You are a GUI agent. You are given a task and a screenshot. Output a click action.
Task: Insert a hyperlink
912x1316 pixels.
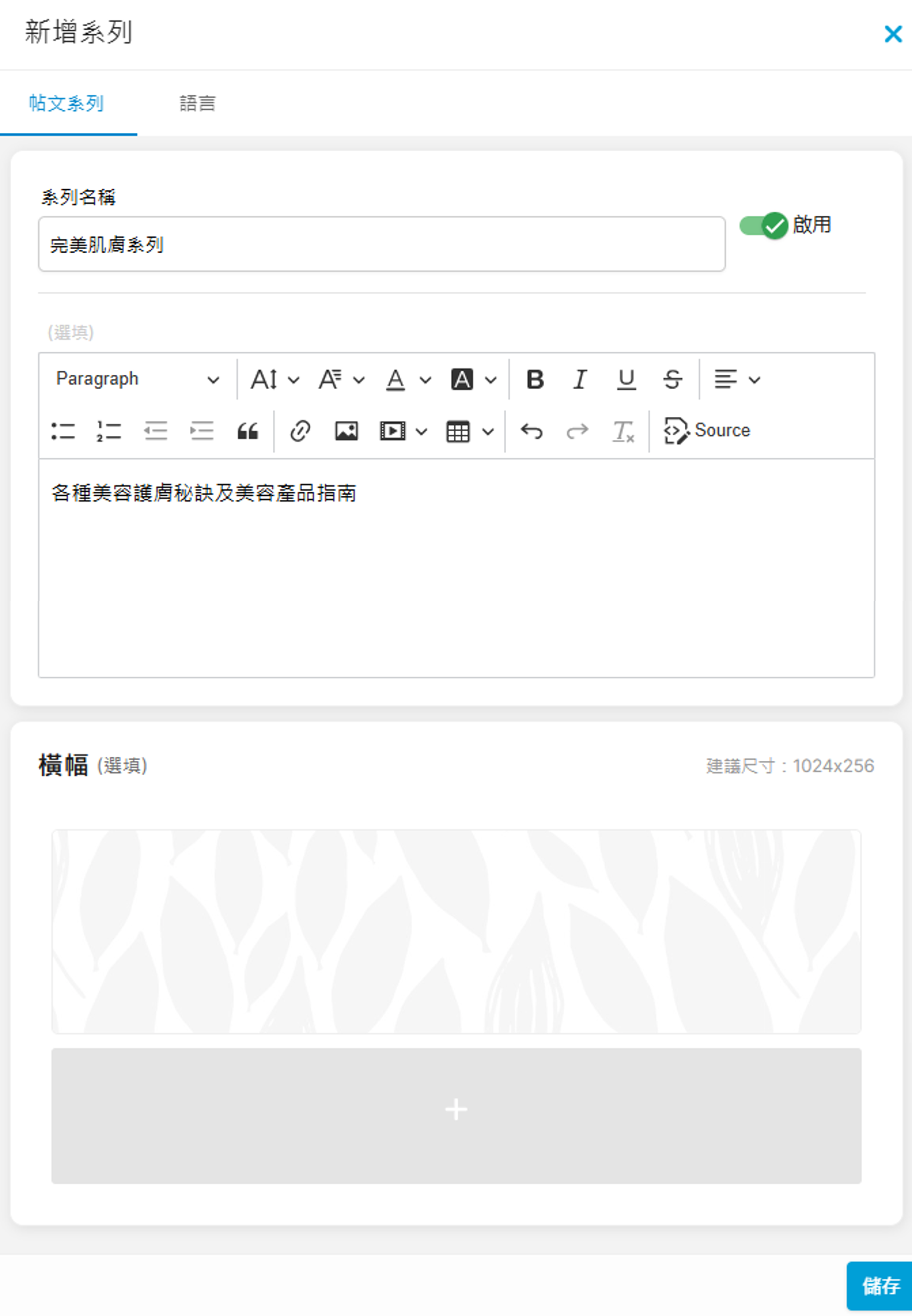[x=300, y=431]
